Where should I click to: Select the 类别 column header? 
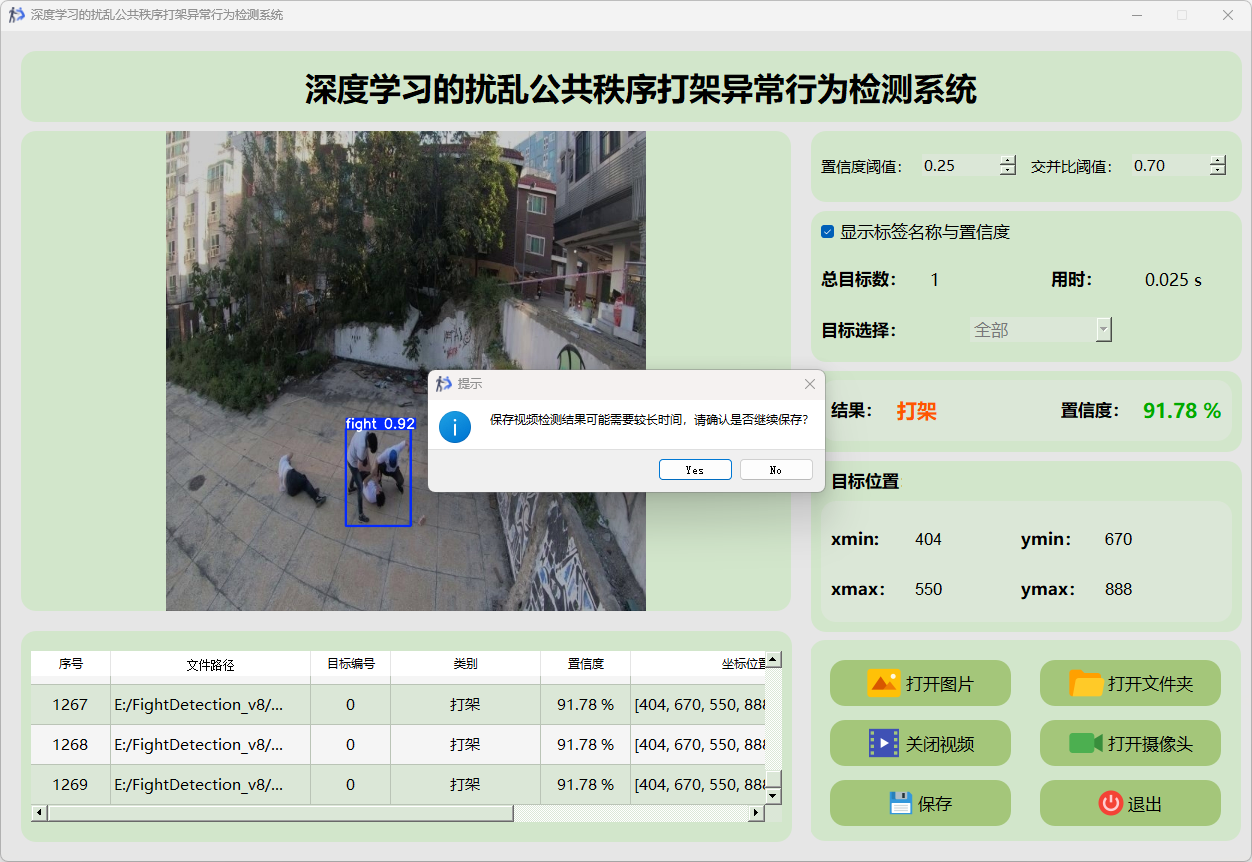pos(465,664)
